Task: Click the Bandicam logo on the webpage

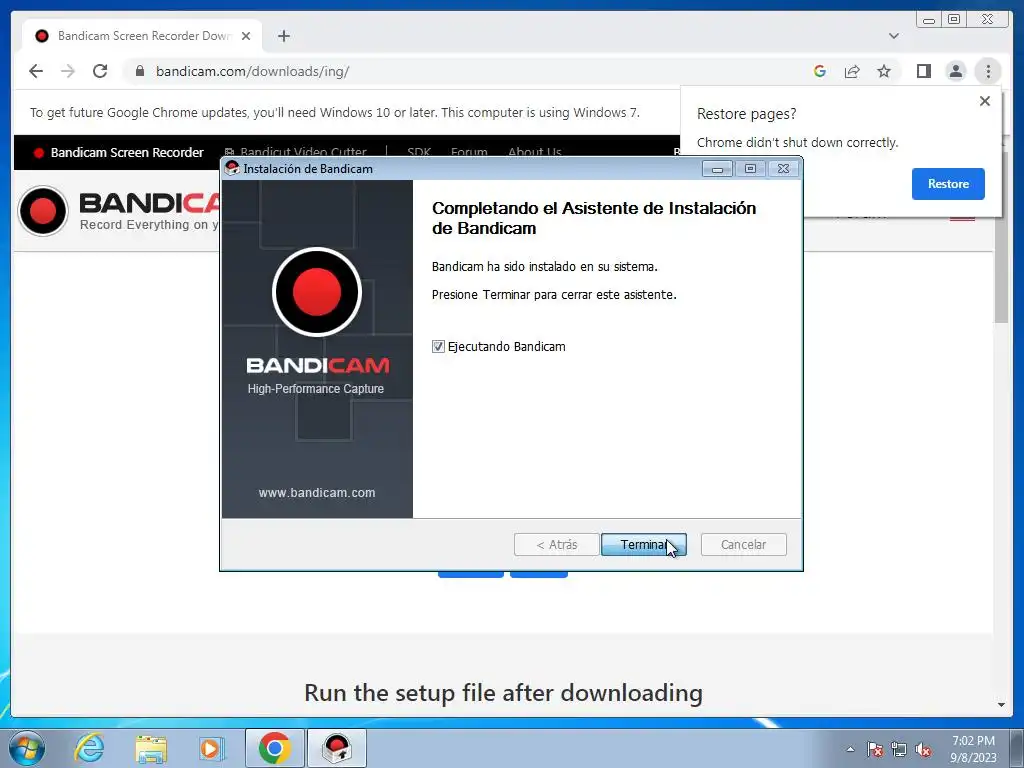Action: [x=119, y=211]
